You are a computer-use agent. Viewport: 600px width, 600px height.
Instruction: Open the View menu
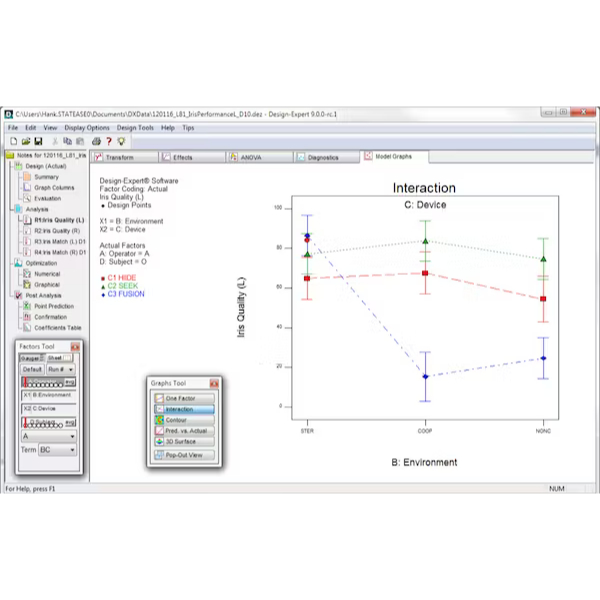pyautogui.click(x=50, y=128)
